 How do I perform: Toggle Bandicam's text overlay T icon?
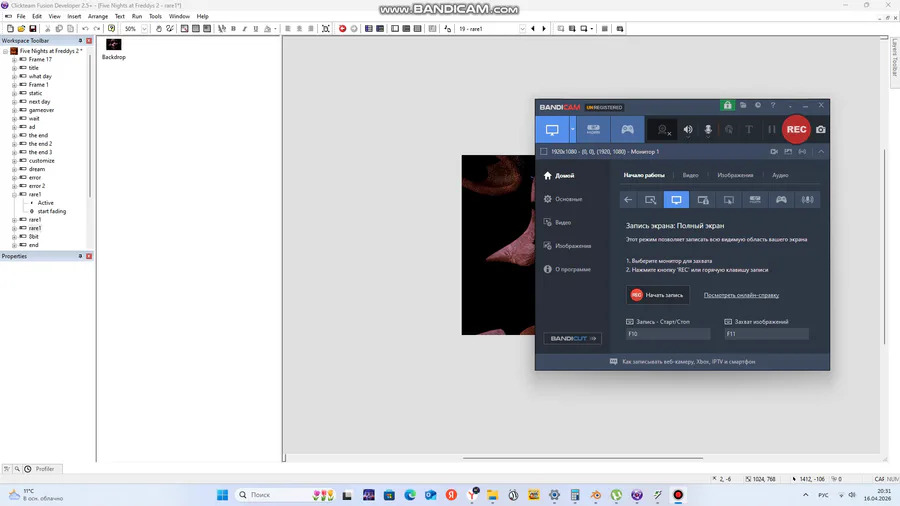[x=749, y=130]
